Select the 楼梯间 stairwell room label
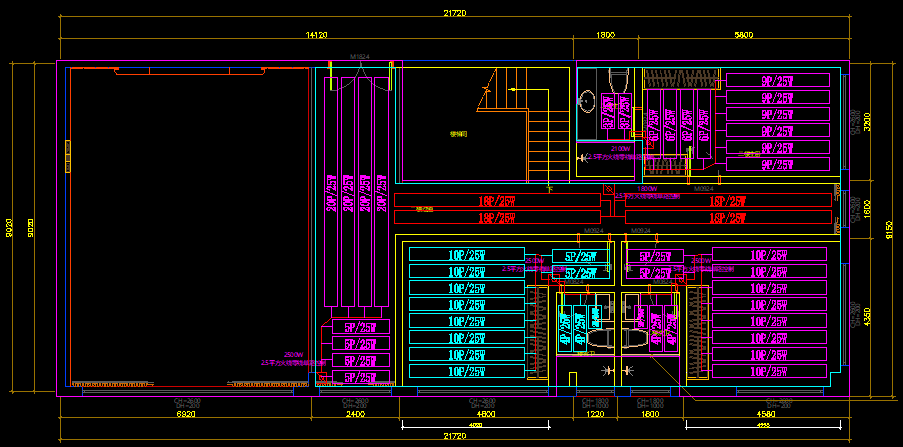Viewport: 903px width, 447px height. click(459, 133)
